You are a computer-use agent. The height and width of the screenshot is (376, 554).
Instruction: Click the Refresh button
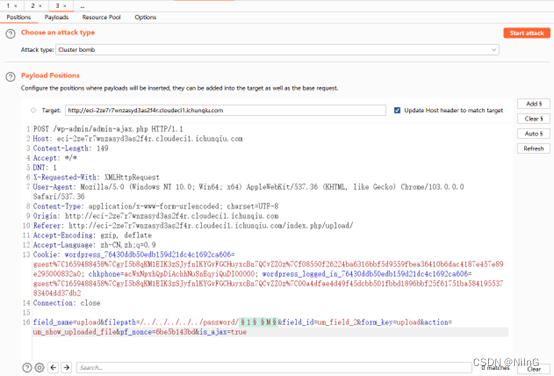pyautogui.click(x=534, y=148)
